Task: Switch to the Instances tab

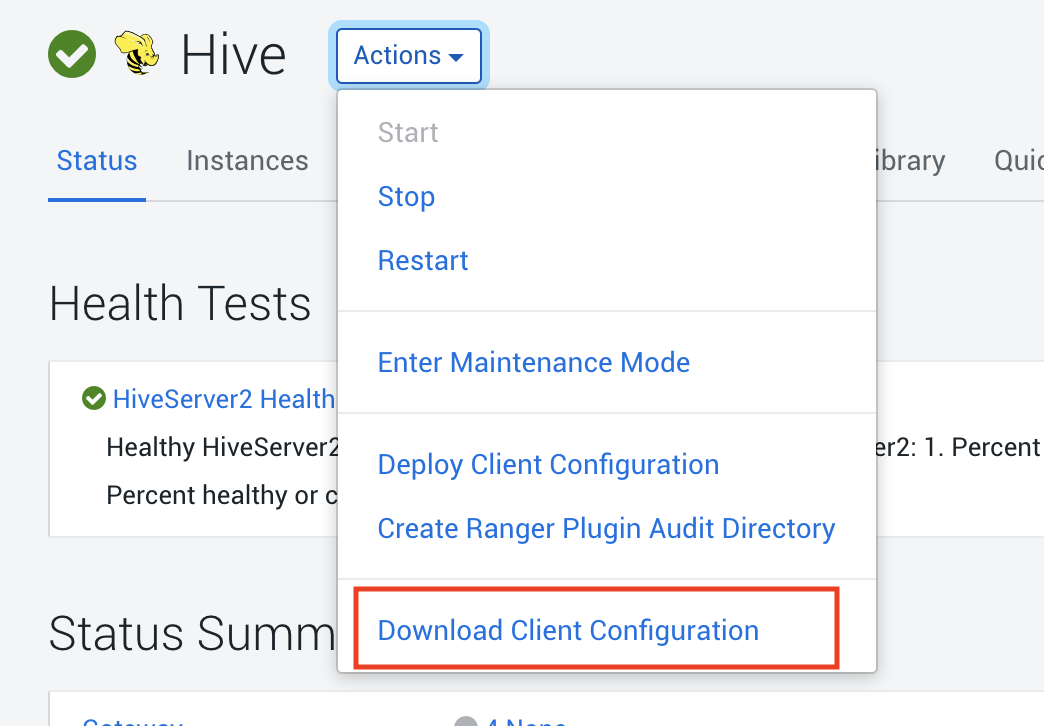Action: (247, 161)
